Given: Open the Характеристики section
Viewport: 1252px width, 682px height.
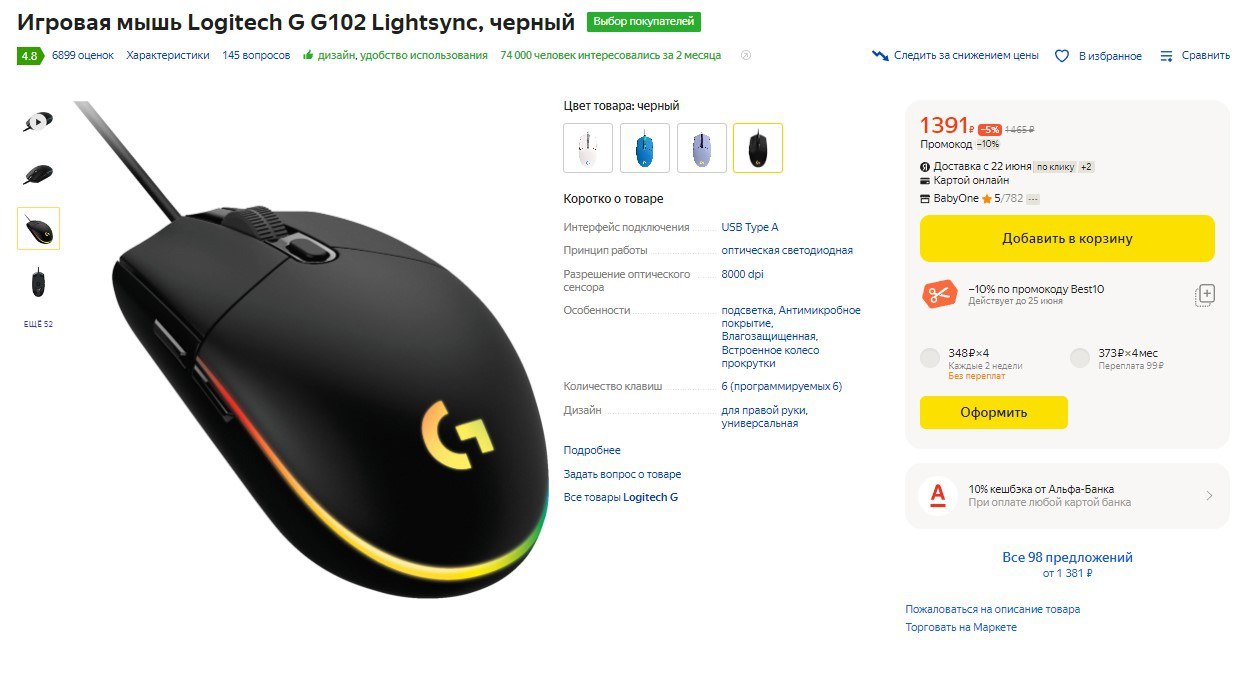Looking at the screenshot, I should [168, 56].
